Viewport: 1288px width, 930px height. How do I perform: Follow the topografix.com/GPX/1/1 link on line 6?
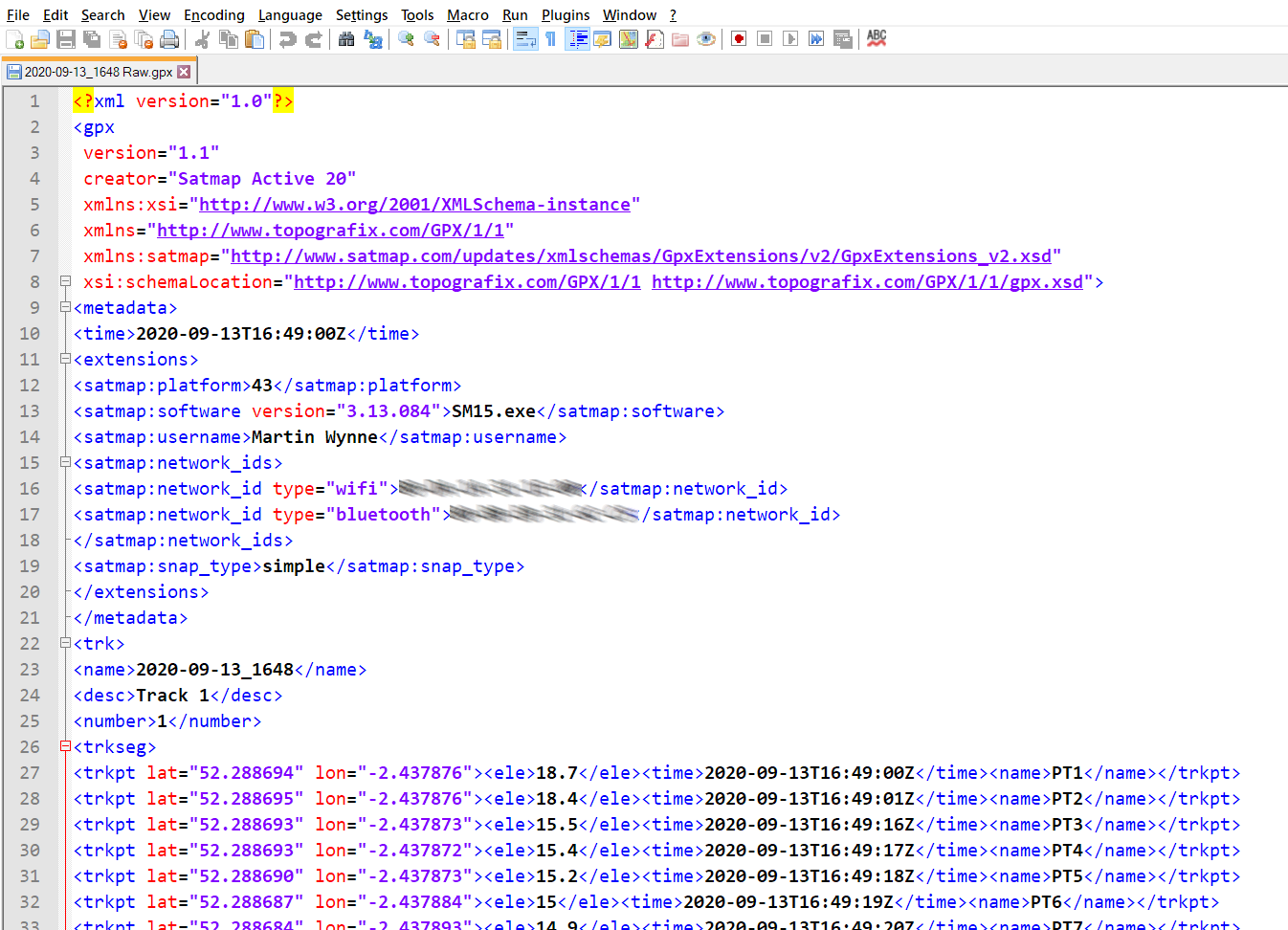pyautogui.click(x=330, y=230)
